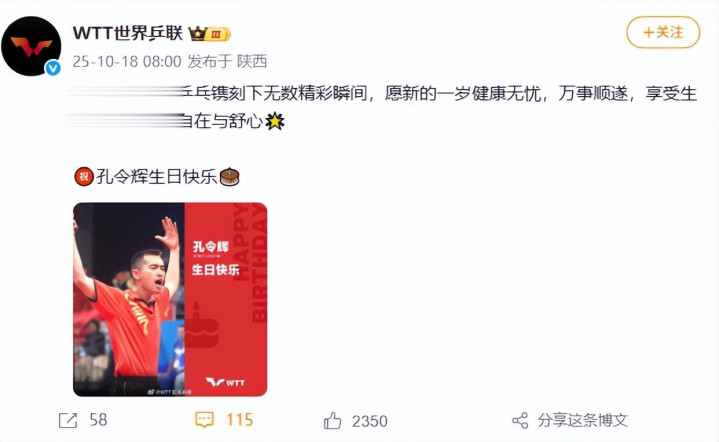Click the birthday cake emoji
This screenshot has width=719, height=442.
(x=230, y=177)
